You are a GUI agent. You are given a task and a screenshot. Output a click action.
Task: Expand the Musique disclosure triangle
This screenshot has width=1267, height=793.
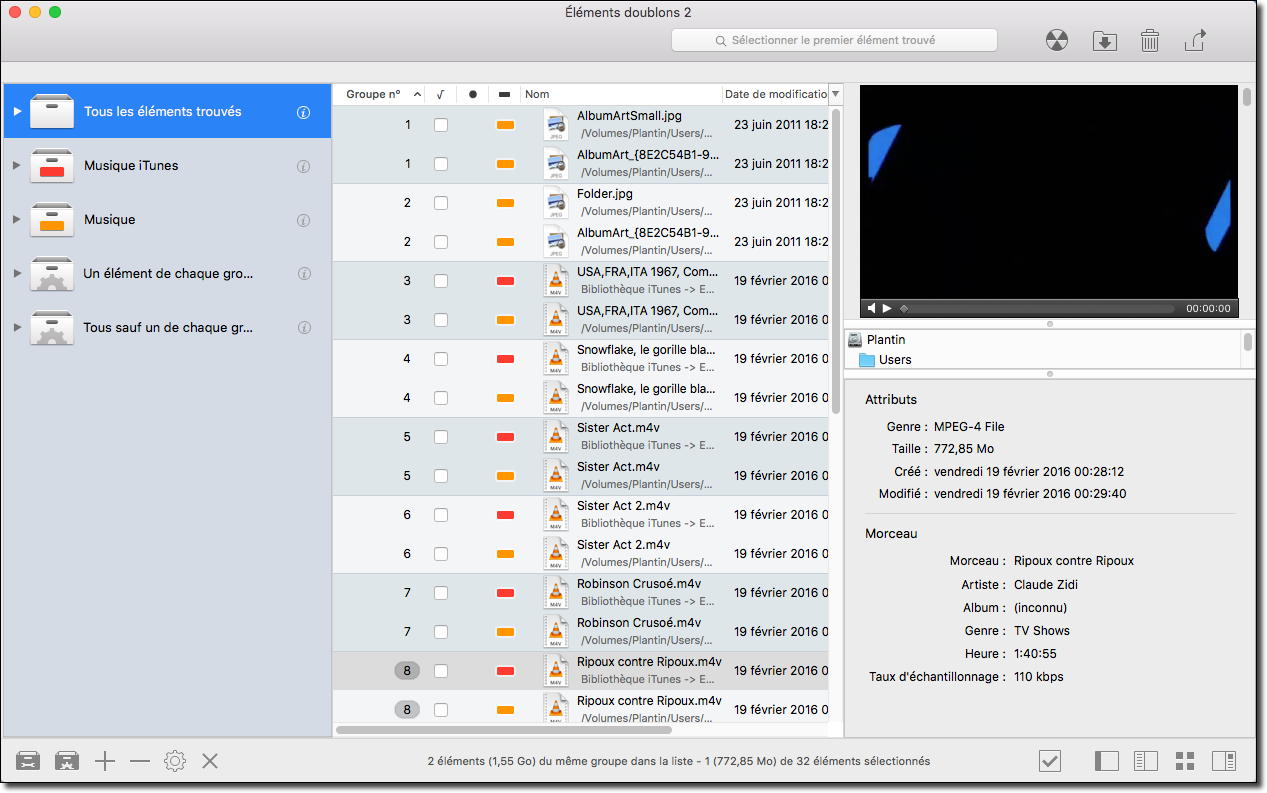tap(17, 220)
